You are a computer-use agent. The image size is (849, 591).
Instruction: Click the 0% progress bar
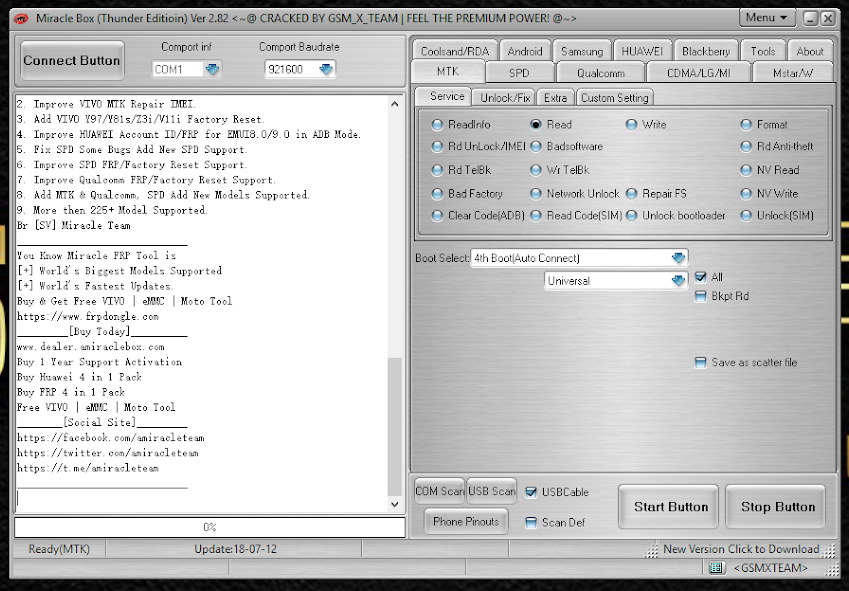(x=210, y=527)
